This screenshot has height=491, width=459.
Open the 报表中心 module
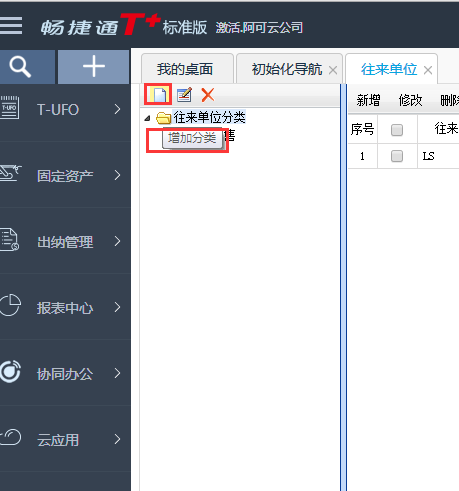click(x=65, y=307)
